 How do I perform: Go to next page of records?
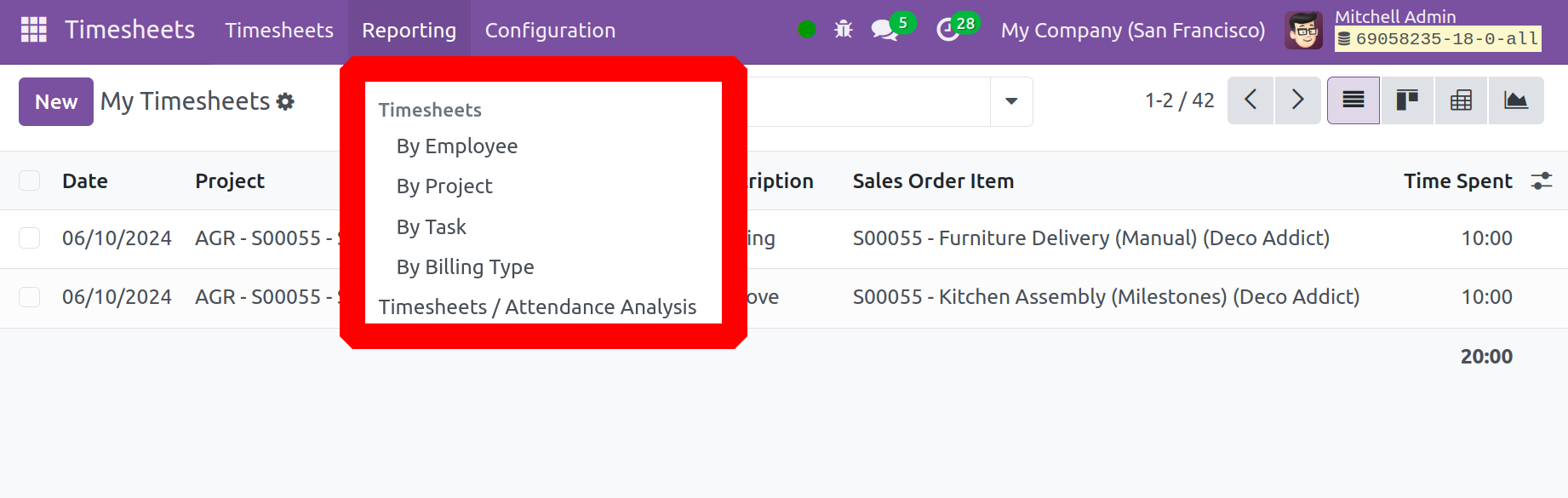tap(1298, 100)
